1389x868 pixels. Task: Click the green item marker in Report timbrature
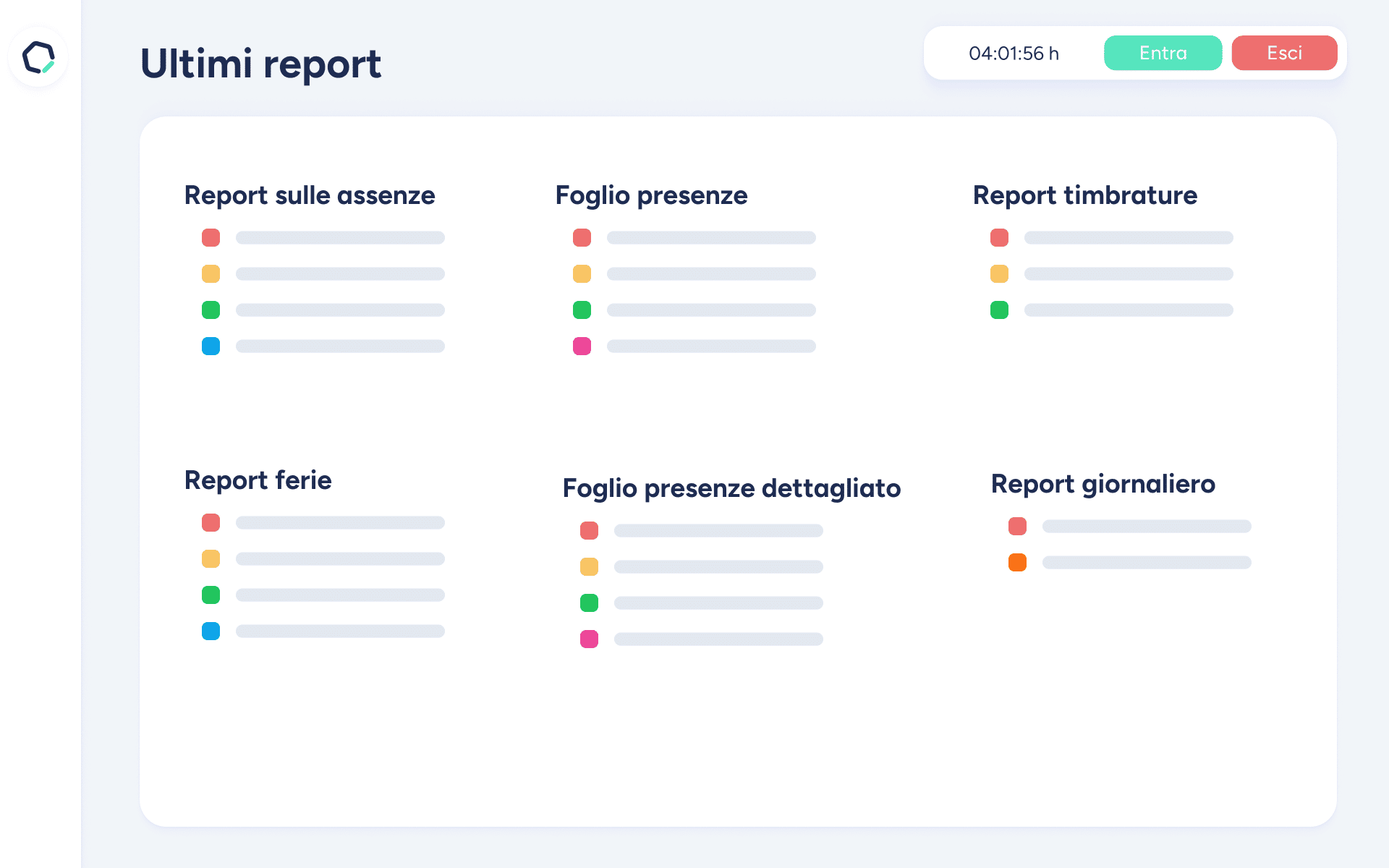[999, 310]
